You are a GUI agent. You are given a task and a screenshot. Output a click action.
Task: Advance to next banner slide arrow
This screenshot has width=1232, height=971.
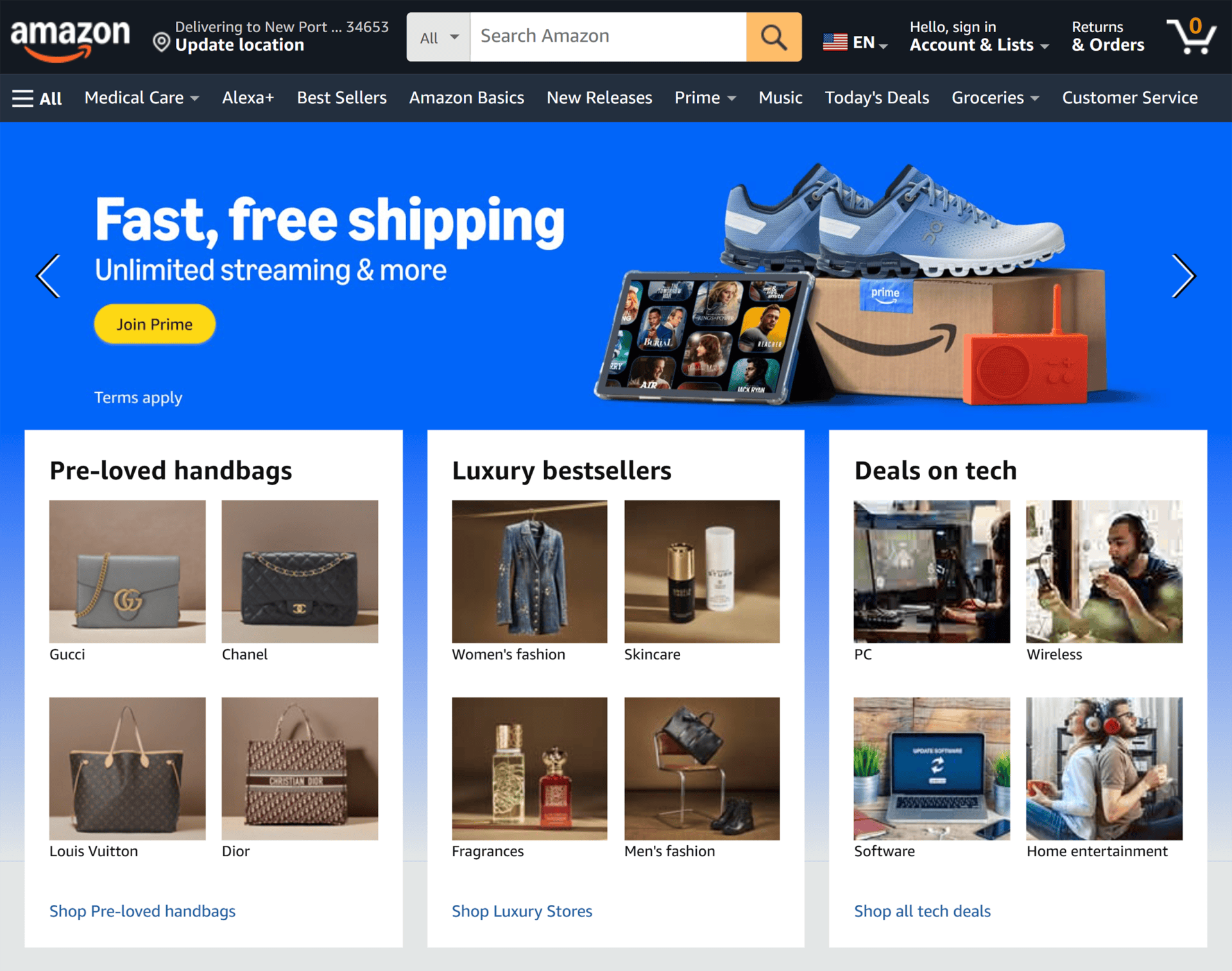click(x=1183, y=276)
